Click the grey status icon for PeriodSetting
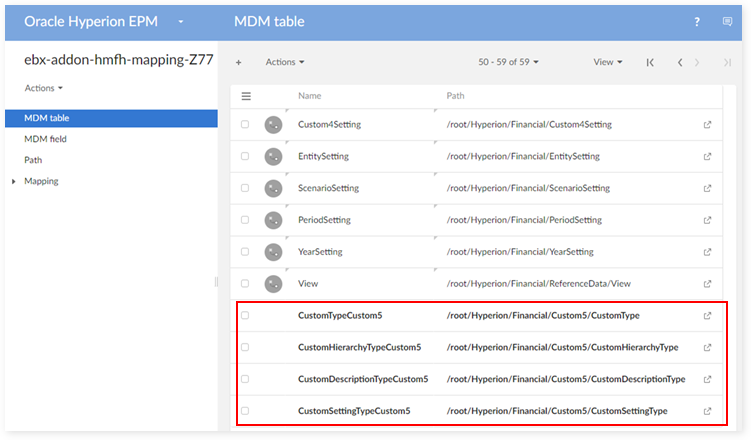Viewport: 751px width, 440px height. 273,220
